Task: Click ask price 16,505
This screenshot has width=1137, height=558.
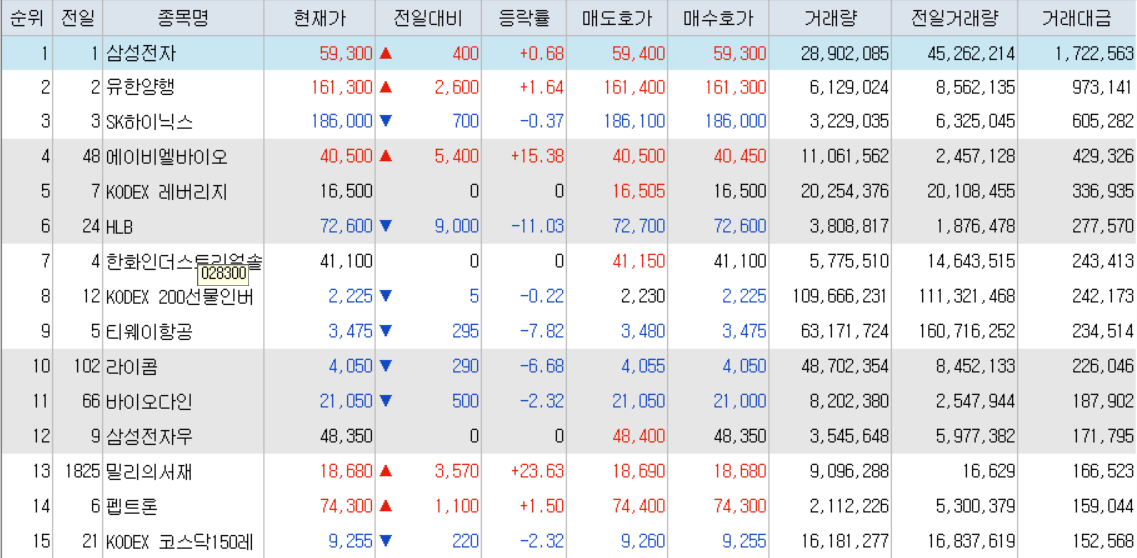Action: click(x=638, y=192)
